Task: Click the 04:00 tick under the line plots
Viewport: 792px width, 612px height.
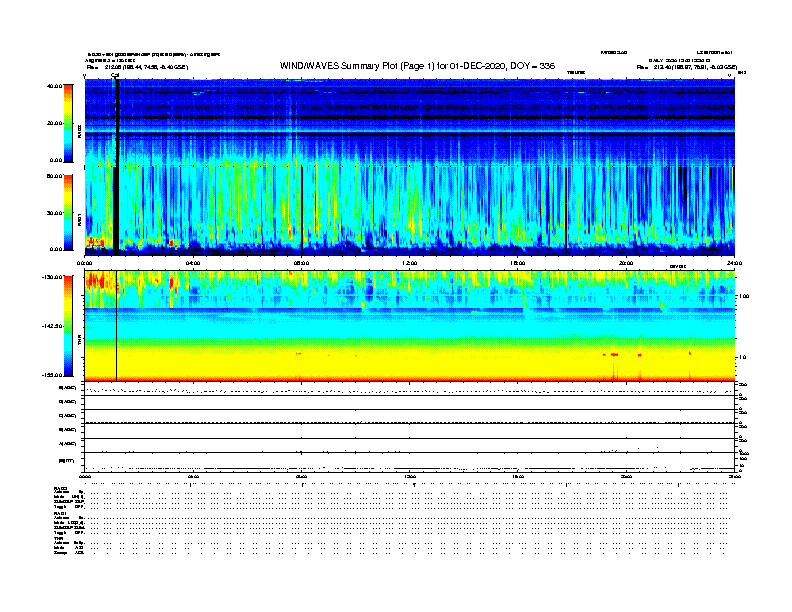Action: [193, 476]
